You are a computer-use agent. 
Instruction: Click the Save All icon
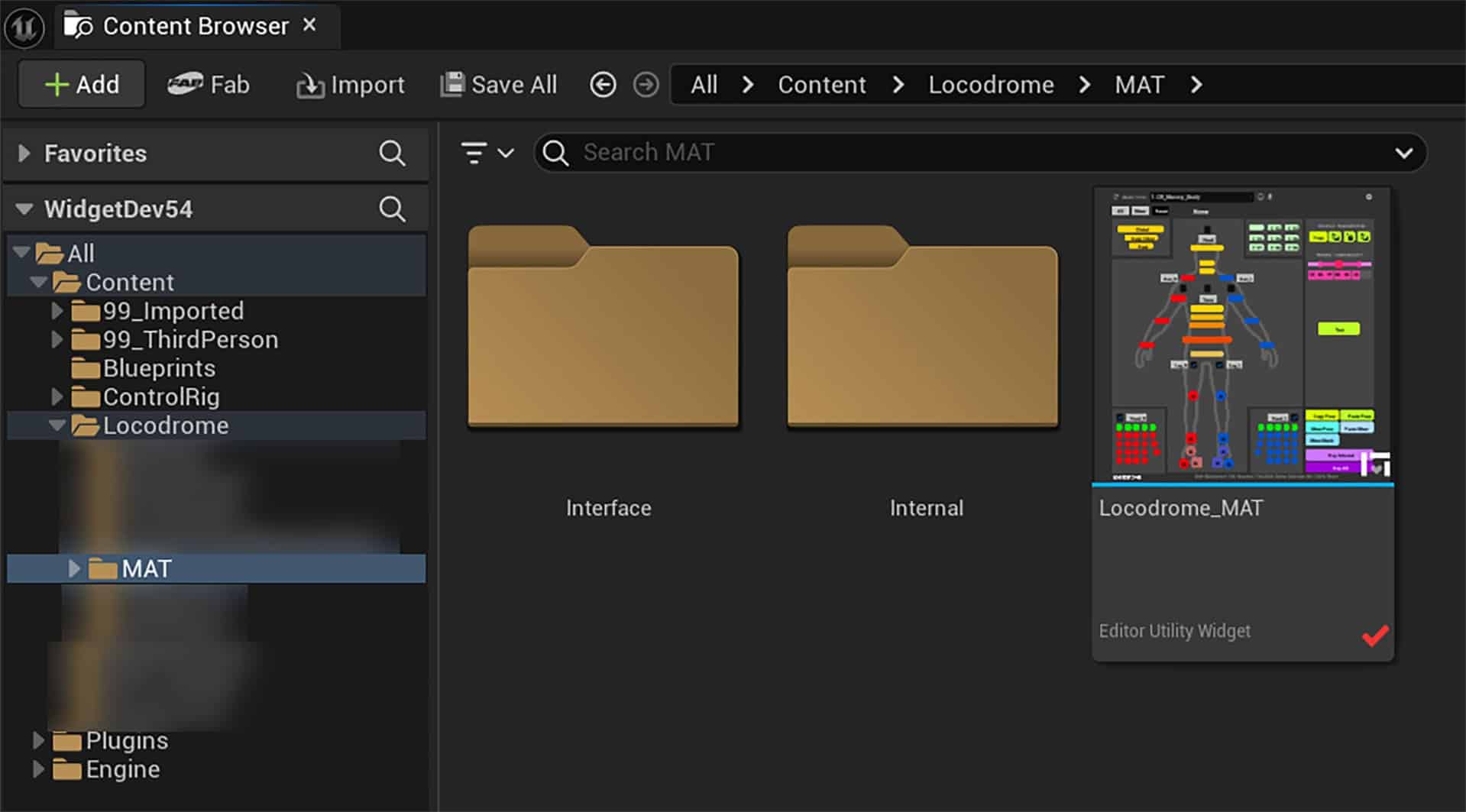454,84
